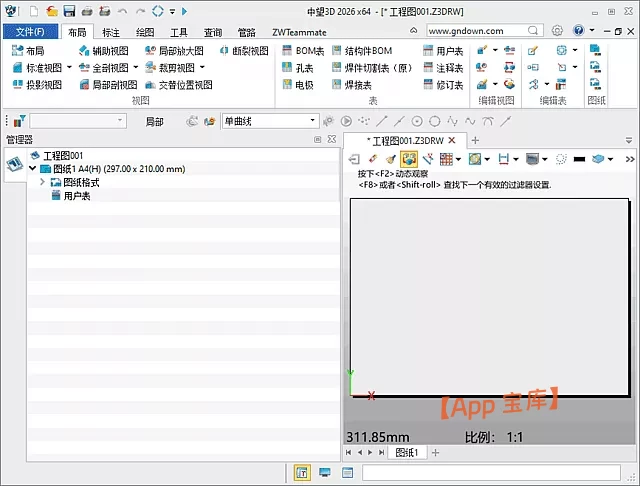This screenshot has width=640, height=486.
Task: Collapse the 图纸1 A4(H) sheet node
Action: 33,169
